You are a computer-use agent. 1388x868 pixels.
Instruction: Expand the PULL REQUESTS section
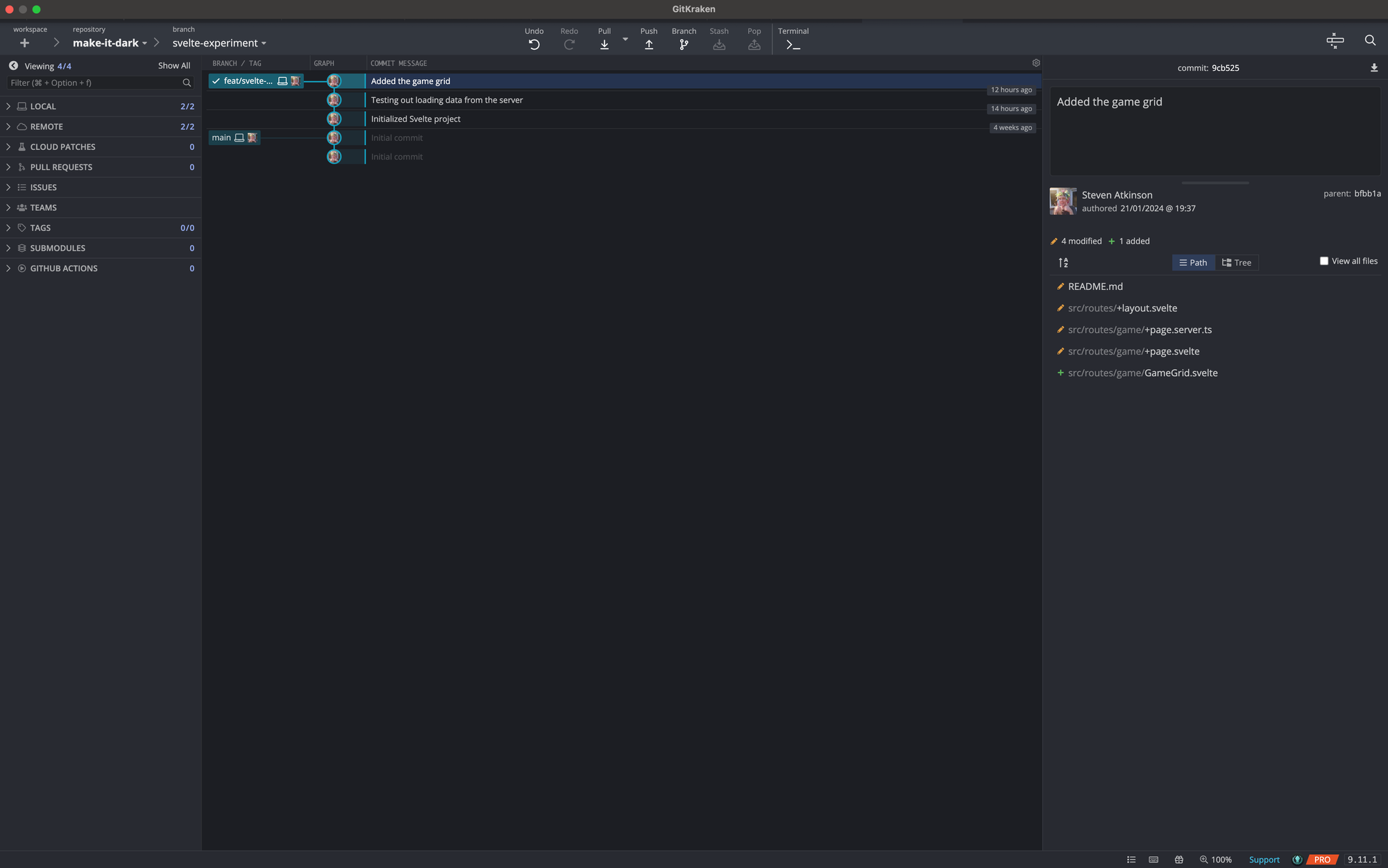(x=61, y=167)
